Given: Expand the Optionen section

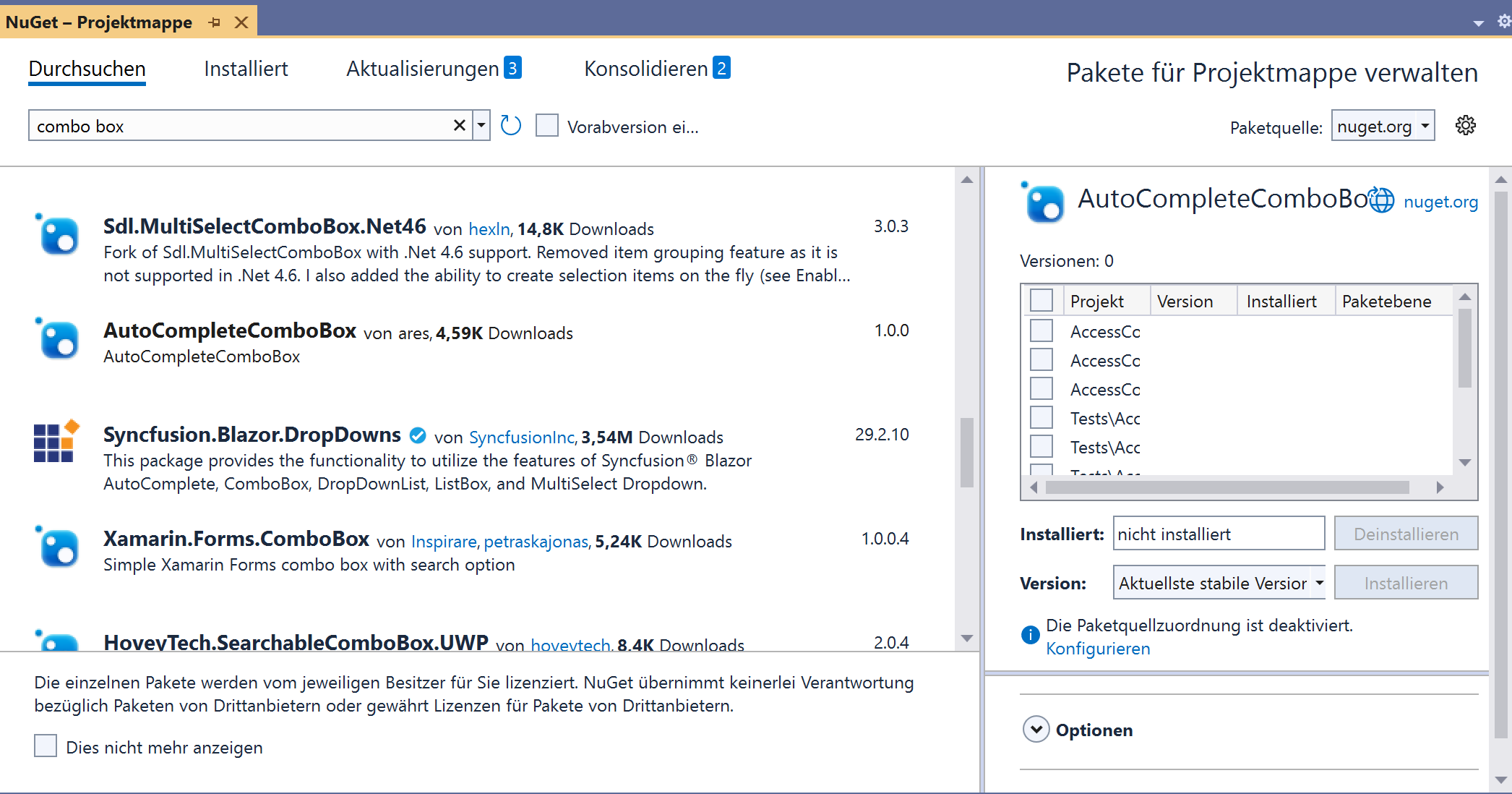Looking at the screenshot, I should [1036, 730].
